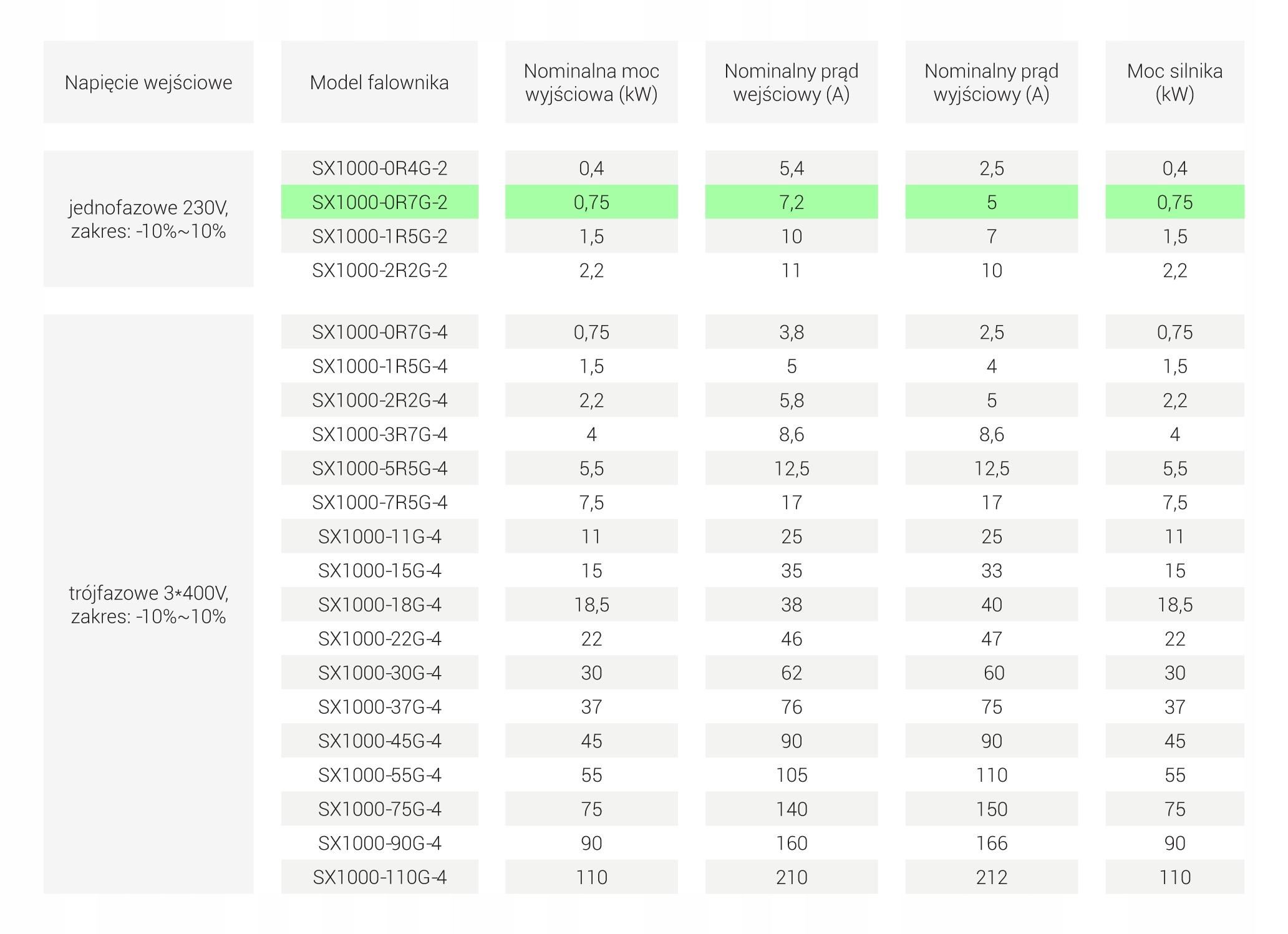Click the SX1000-5R5G-4 model cell

click(379, 469)
